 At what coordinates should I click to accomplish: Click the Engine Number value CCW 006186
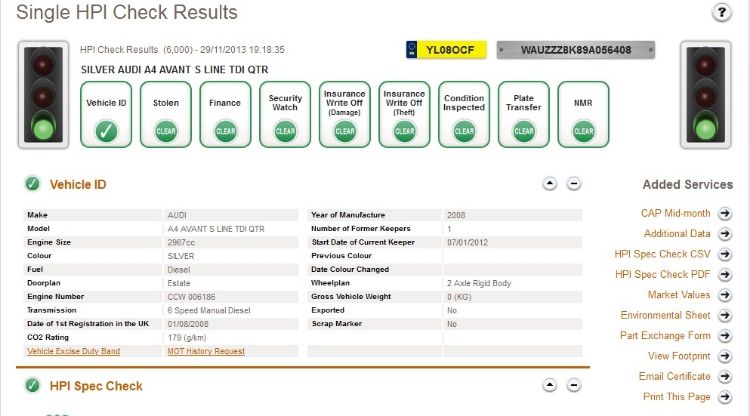pyautogui.click(x=191, y=297)
